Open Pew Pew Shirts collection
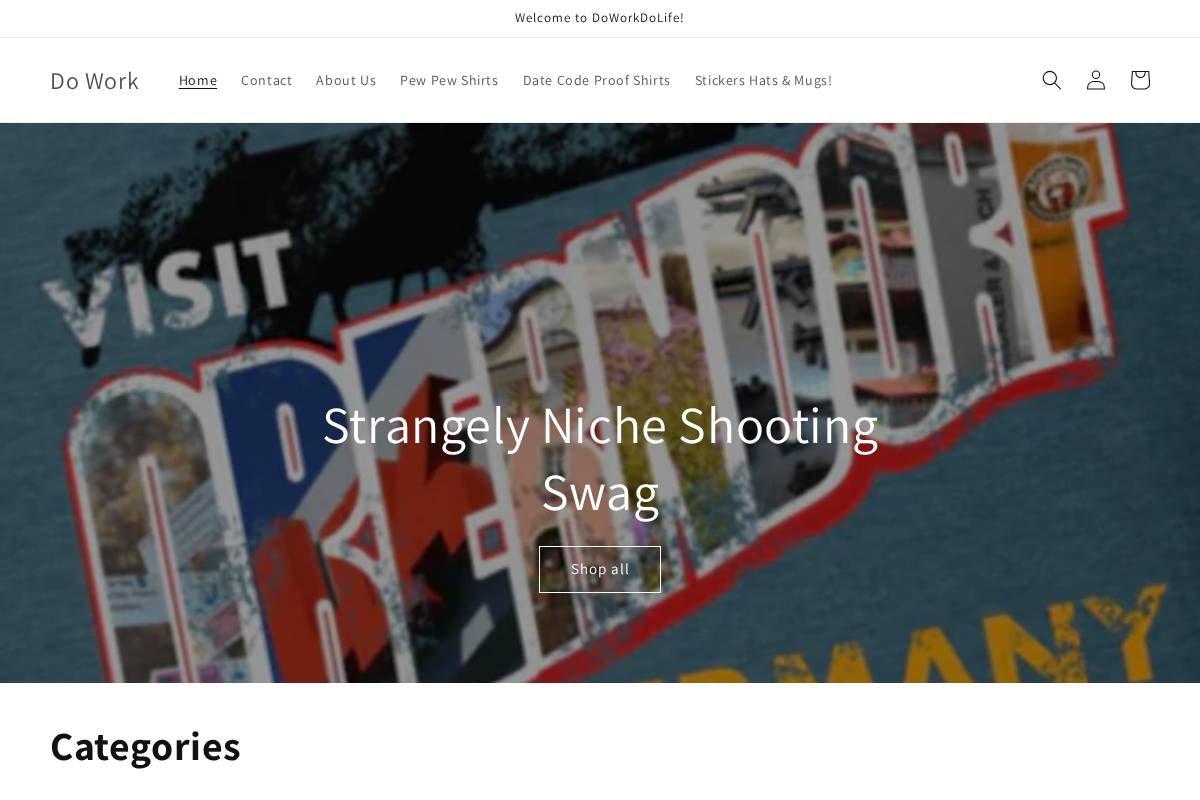1200x800 pixels. [449, 80]
